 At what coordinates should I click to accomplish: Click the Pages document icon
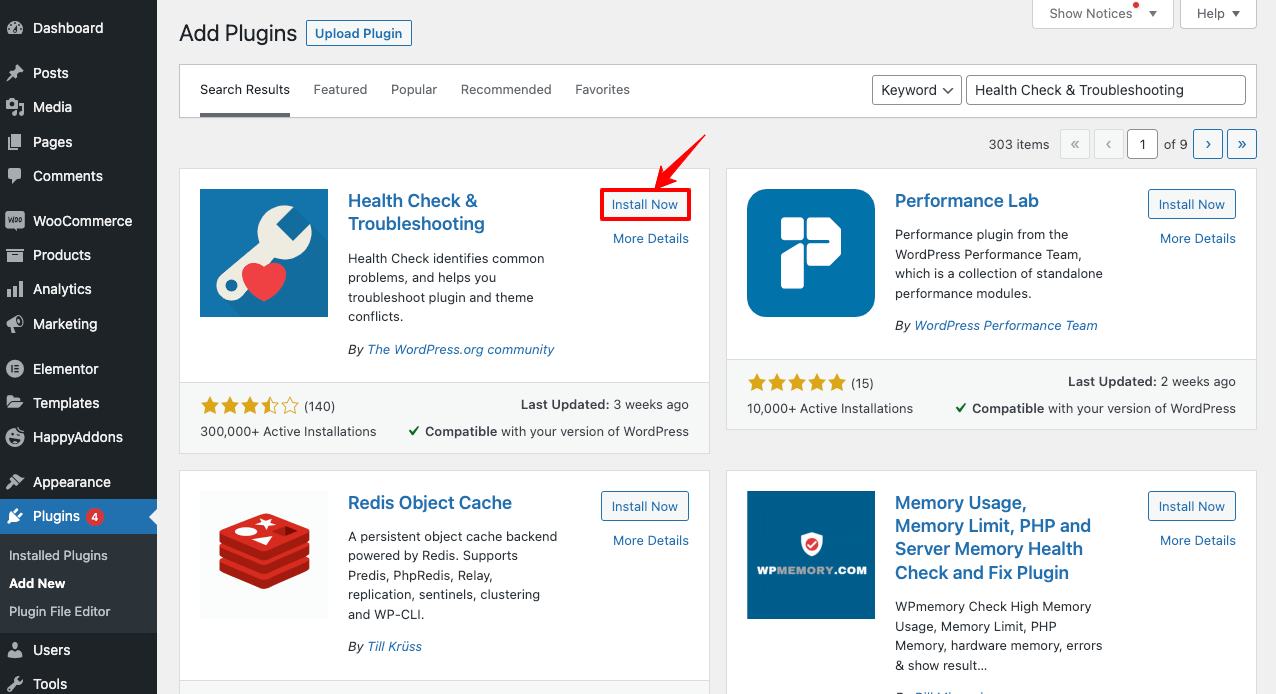[x=15, y=142]
